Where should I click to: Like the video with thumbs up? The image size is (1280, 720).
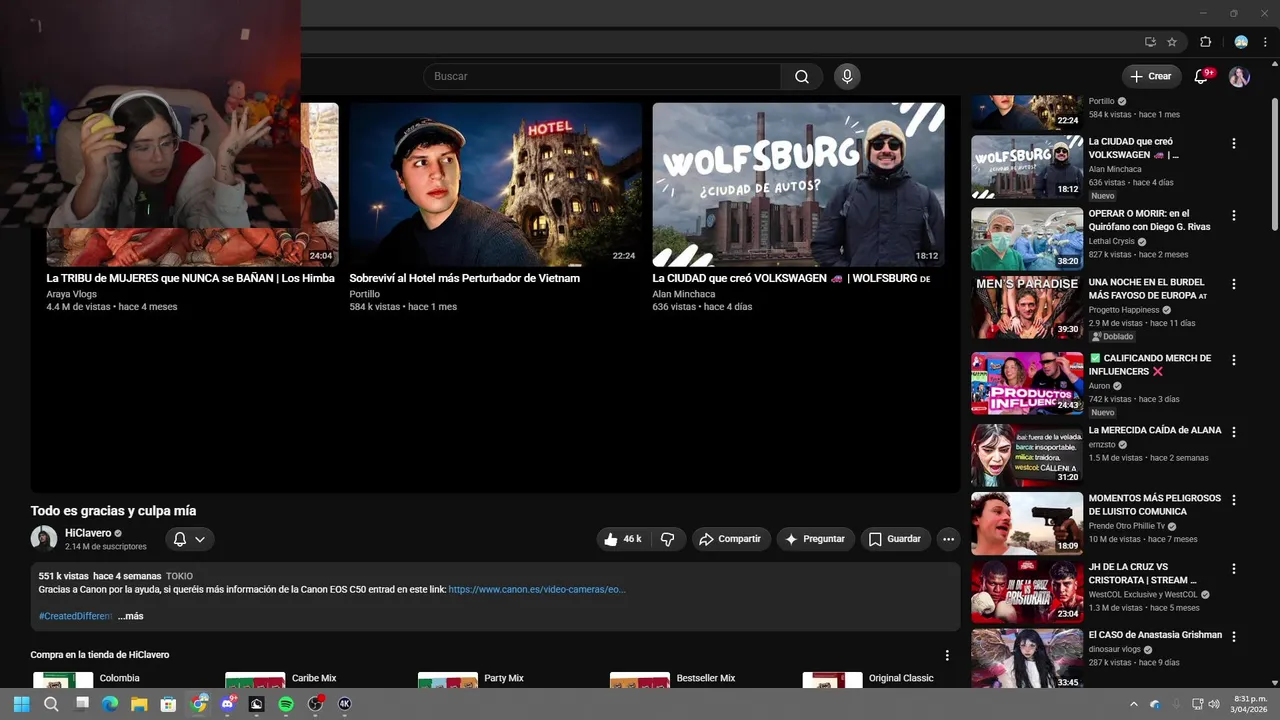pos(622,539)
